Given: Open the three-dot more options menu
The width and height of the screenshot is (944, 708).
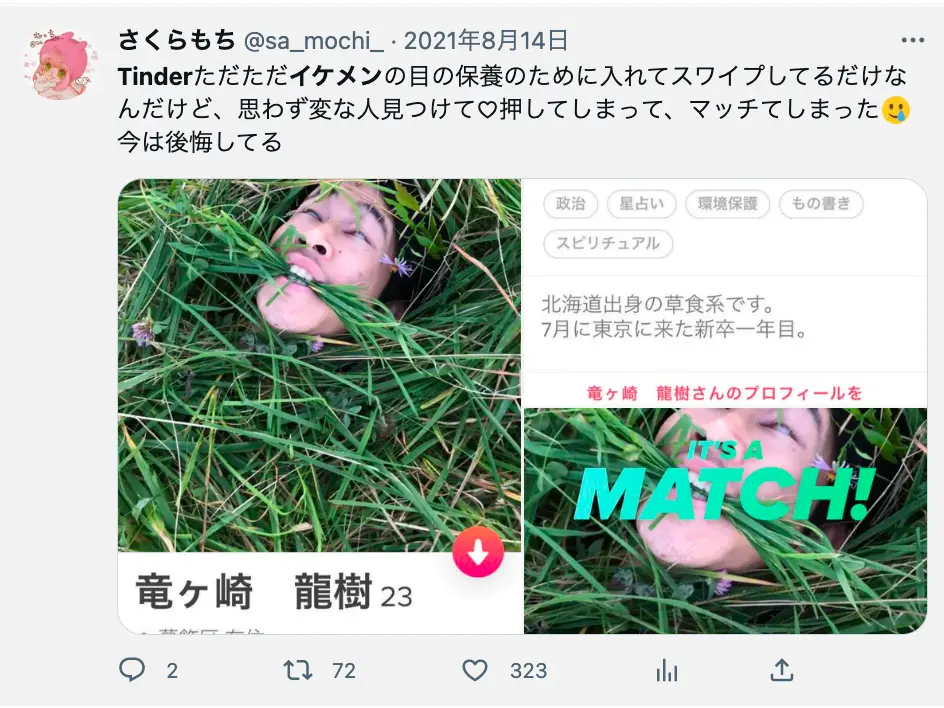Looking at the screenshot, I should tap(913, 40).
